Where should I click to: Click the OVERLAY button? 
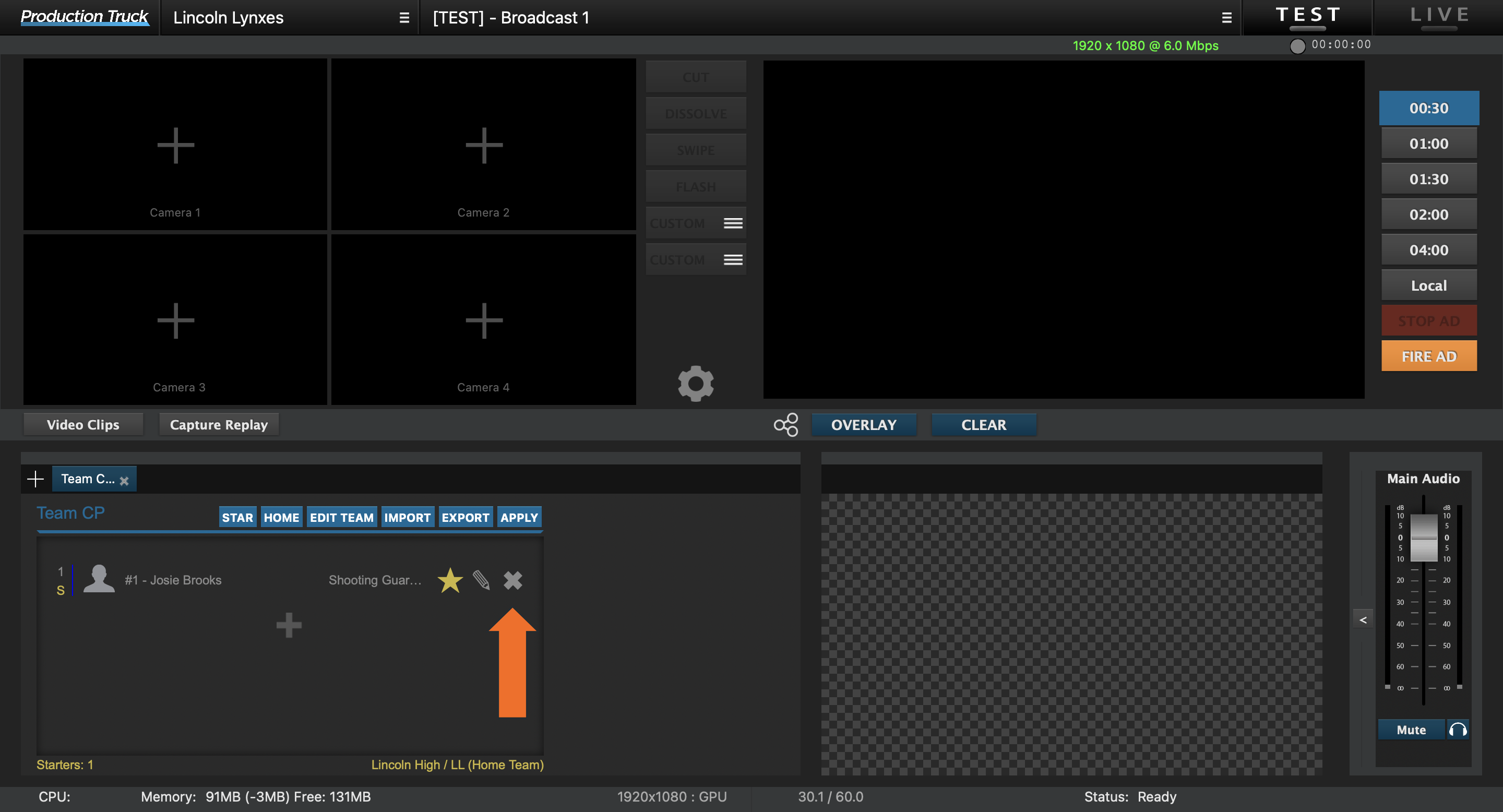[x=864, y=425]
